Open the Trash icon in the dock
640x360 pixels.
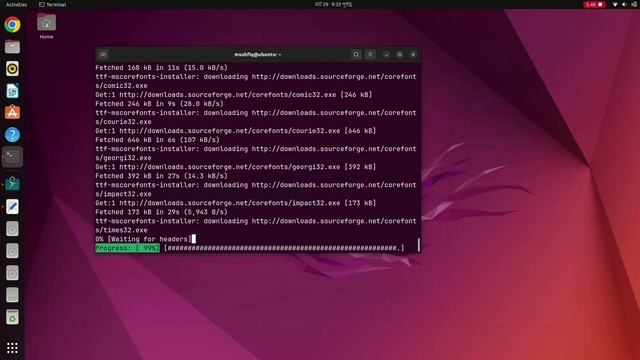(12, 317)
